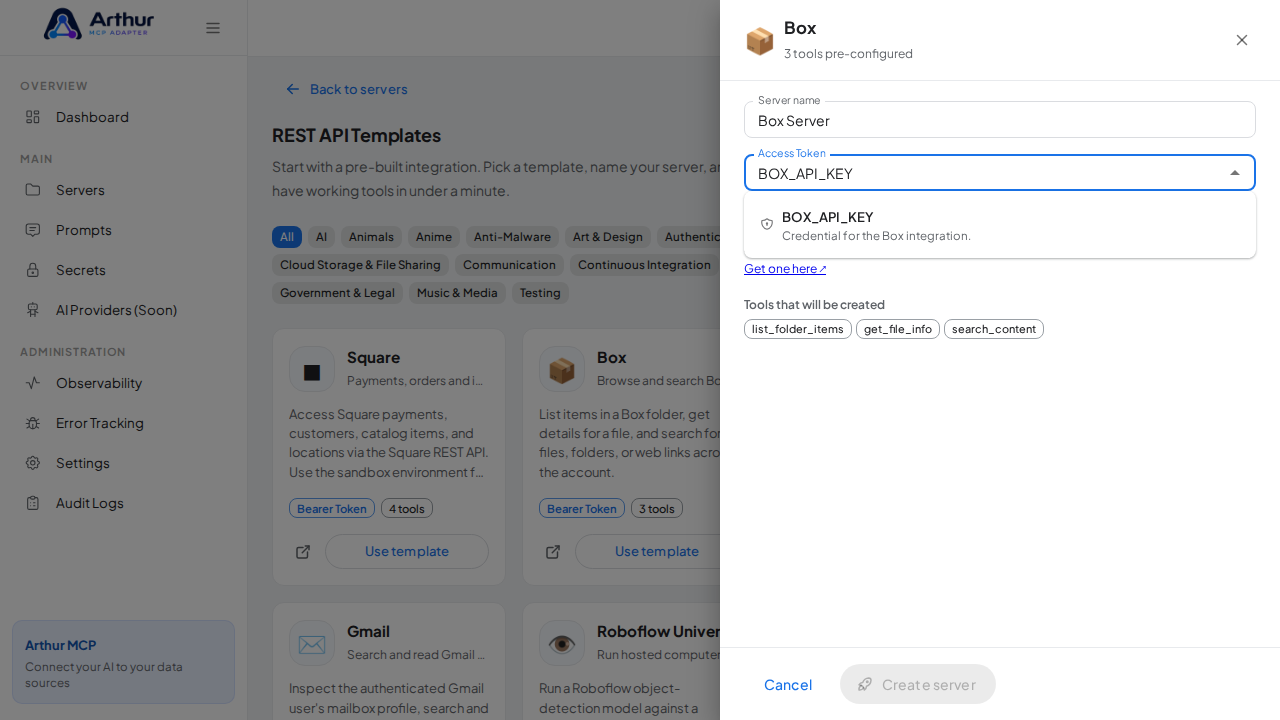
Task: Click the Cancel button
Action: [788, 684]
